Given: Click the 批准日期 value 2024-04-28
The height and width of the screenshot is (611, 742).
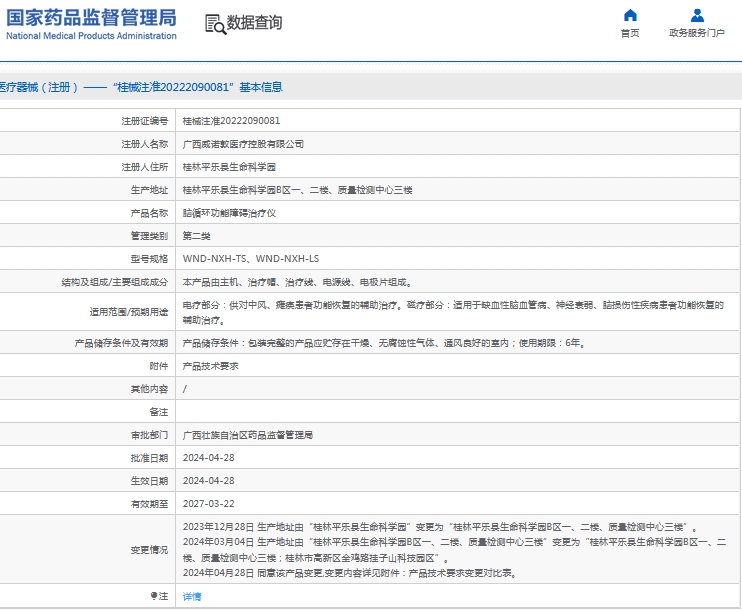Looking at the screenshot, I should click(x=208, y=458).
